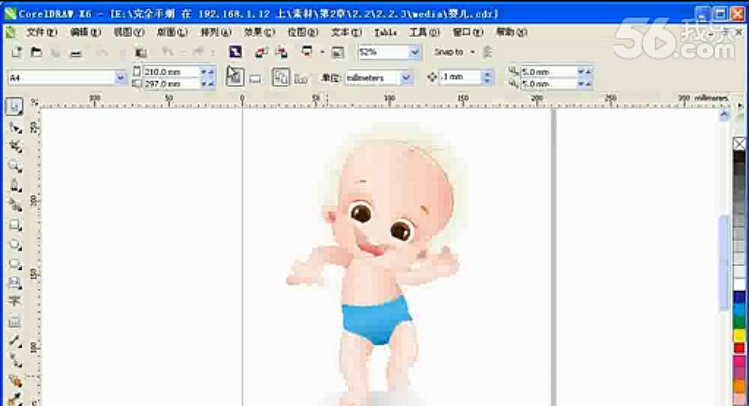This screenshot has height=406, width=749.
Task: Pick the black palette swatch
Action: coord(739,157)
